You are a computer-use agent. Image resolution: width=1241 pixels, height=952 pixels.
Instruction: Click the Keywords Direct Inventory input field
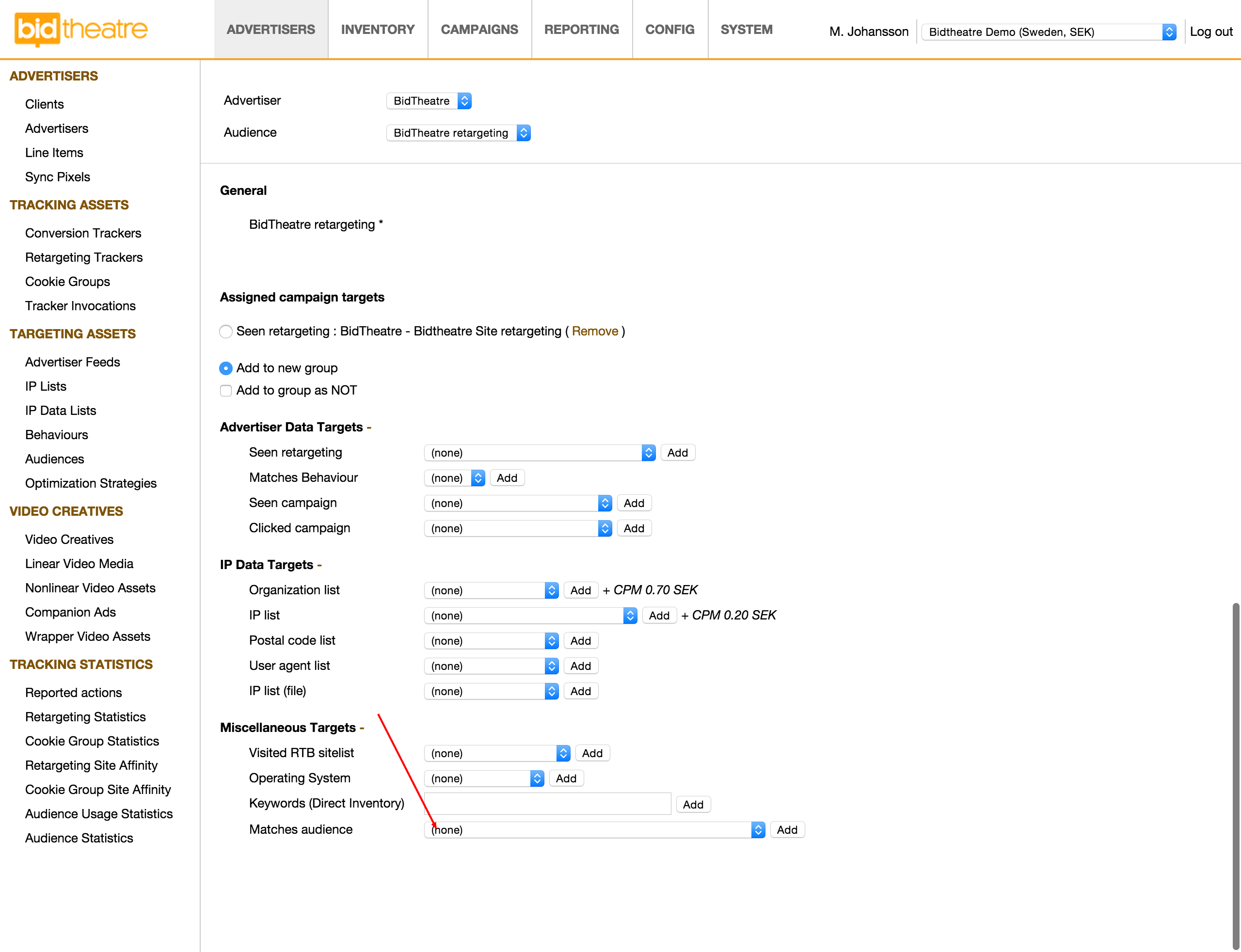coord(547,804)
